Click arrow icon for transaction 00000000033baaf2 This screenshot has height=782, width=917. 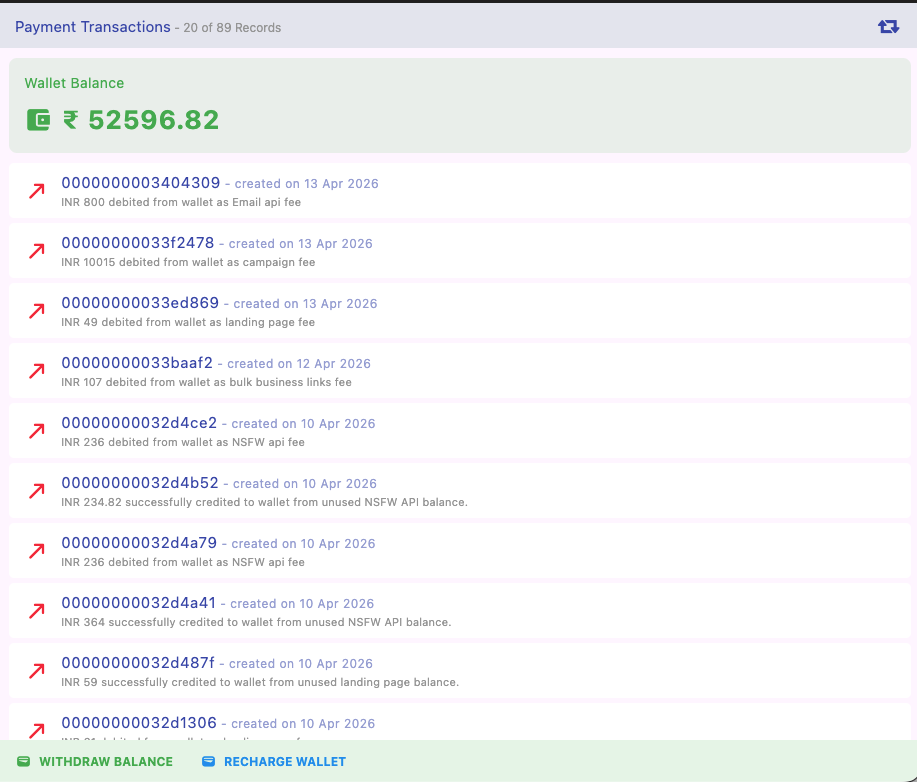click(x=37, y=371)
